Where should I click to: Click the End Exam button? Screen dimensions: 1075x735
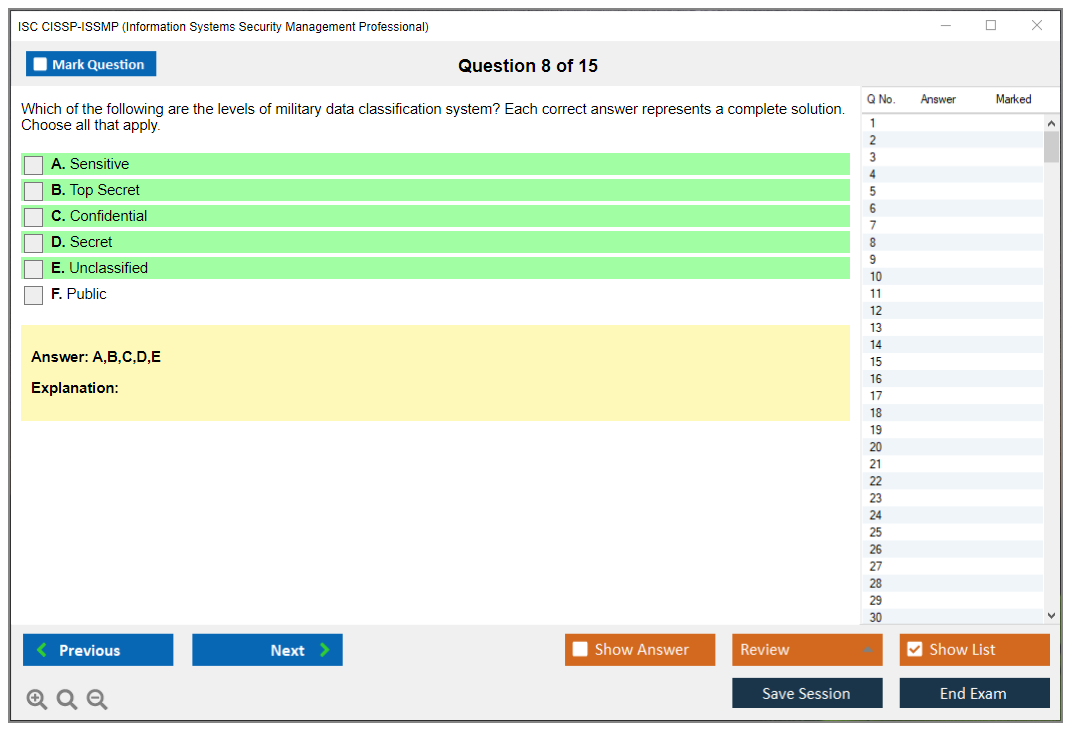tap(973, 693)
